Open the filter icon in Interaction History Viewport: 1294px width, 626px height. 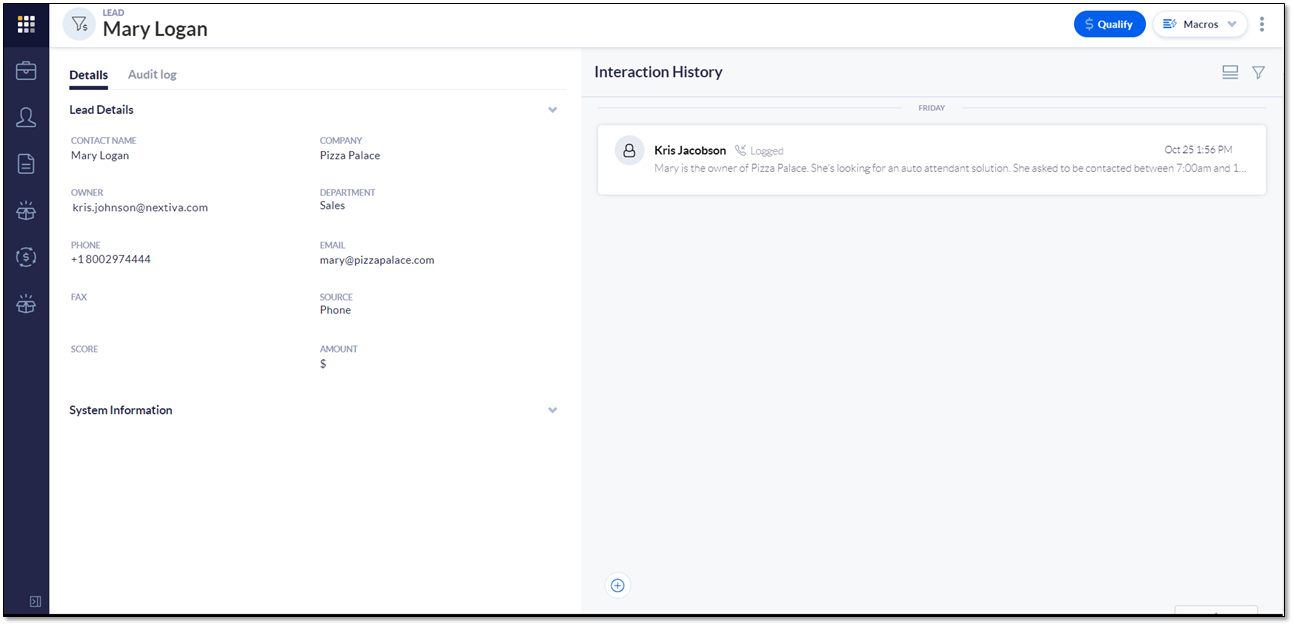tap(1258, 72)
